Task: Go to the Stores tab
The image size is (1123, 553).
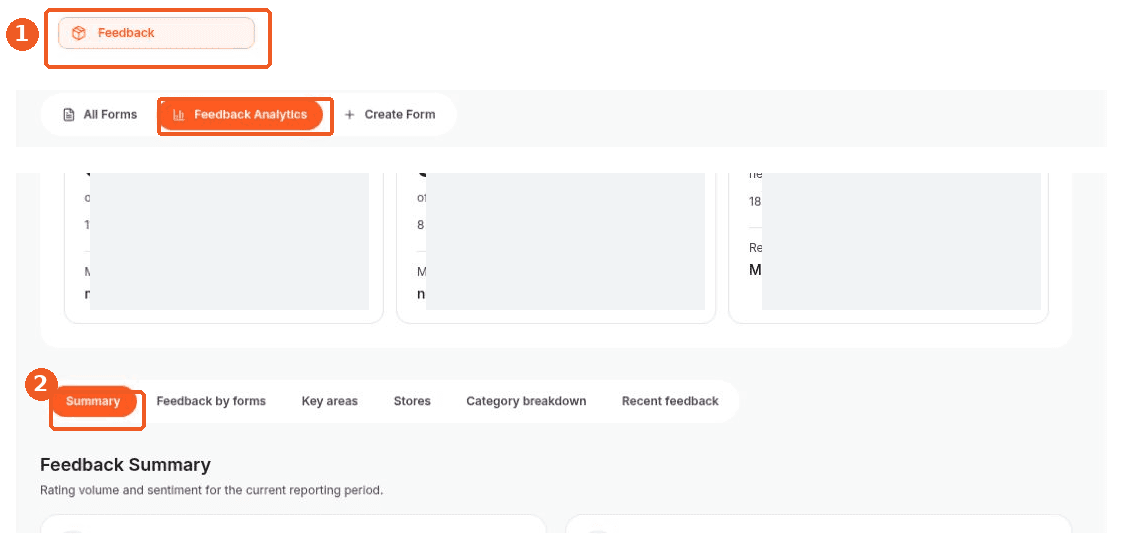Action: (x=412, y=401)
